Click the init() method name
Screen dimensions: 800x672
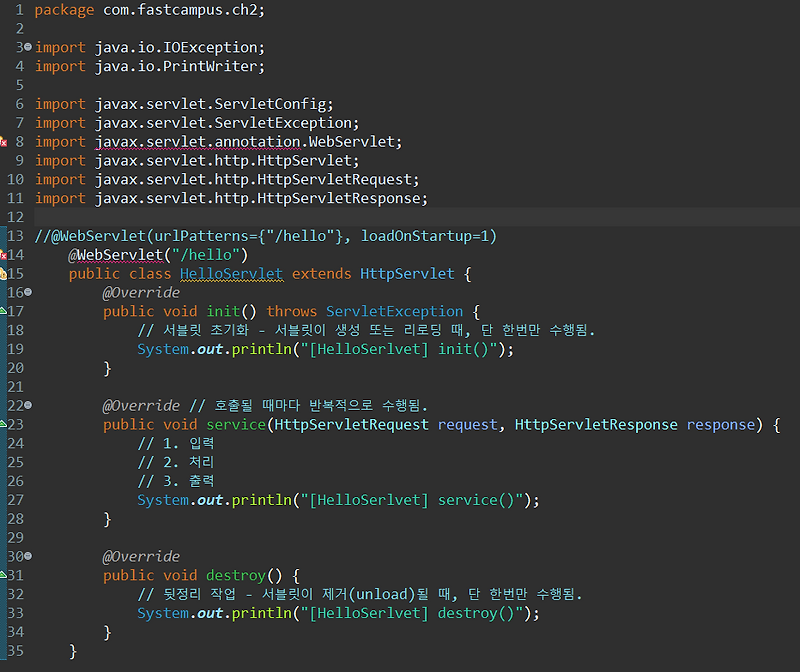pyautogui.click(x=224, y=311)
